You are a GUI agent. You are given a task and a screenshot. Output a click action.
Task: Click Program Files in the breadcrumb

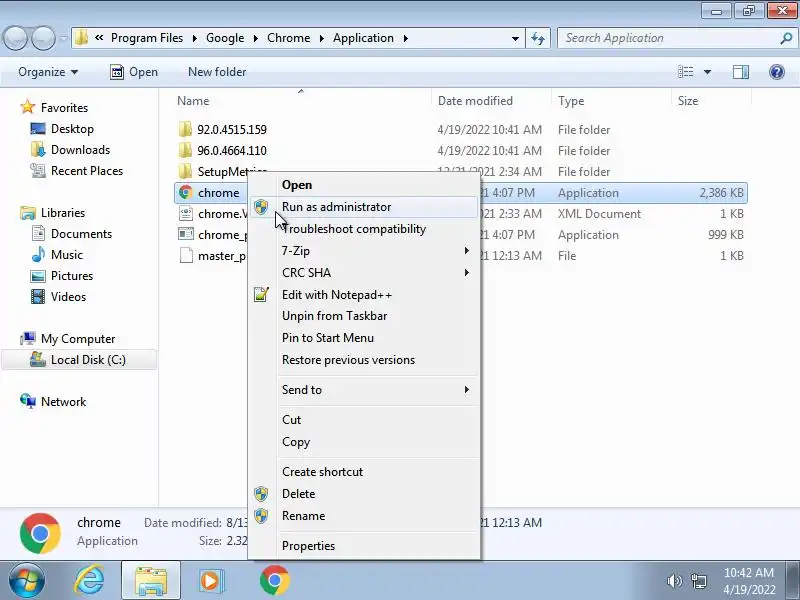147,38
